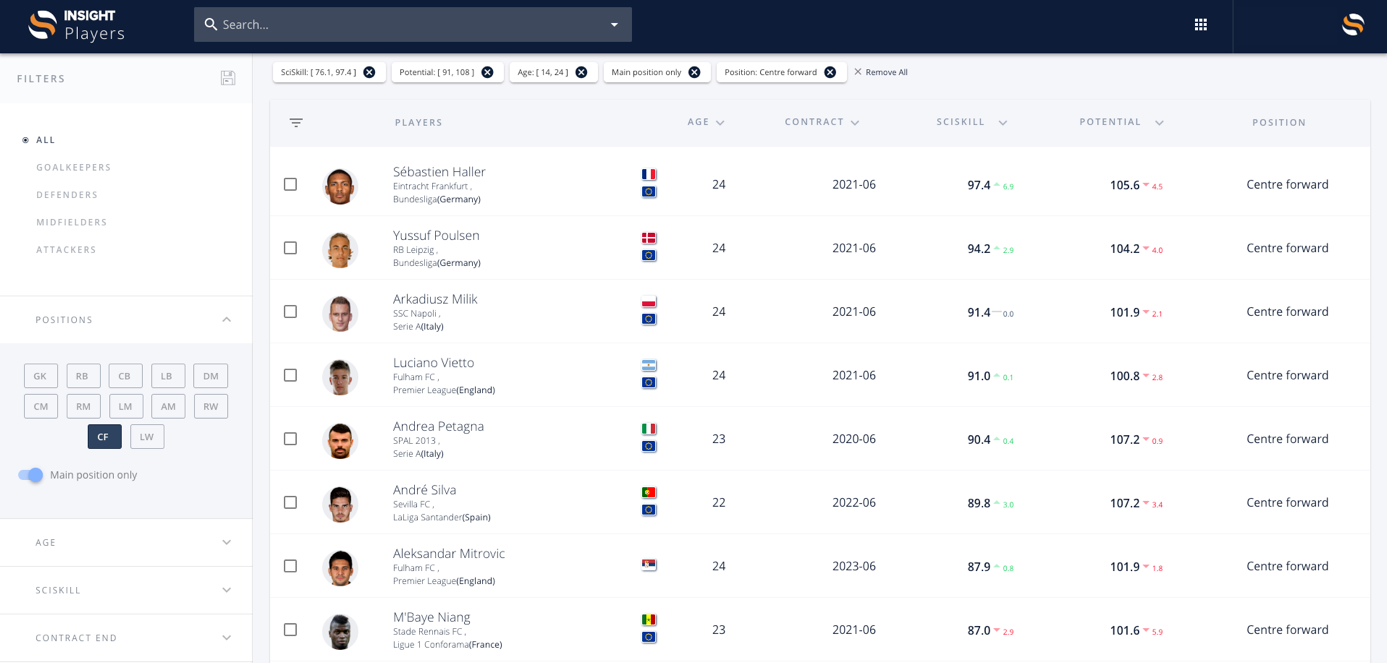This screenshot has width=1387, height=663.
Task: Click the Portugal flag for André Silva
Action: click(649, 493)
